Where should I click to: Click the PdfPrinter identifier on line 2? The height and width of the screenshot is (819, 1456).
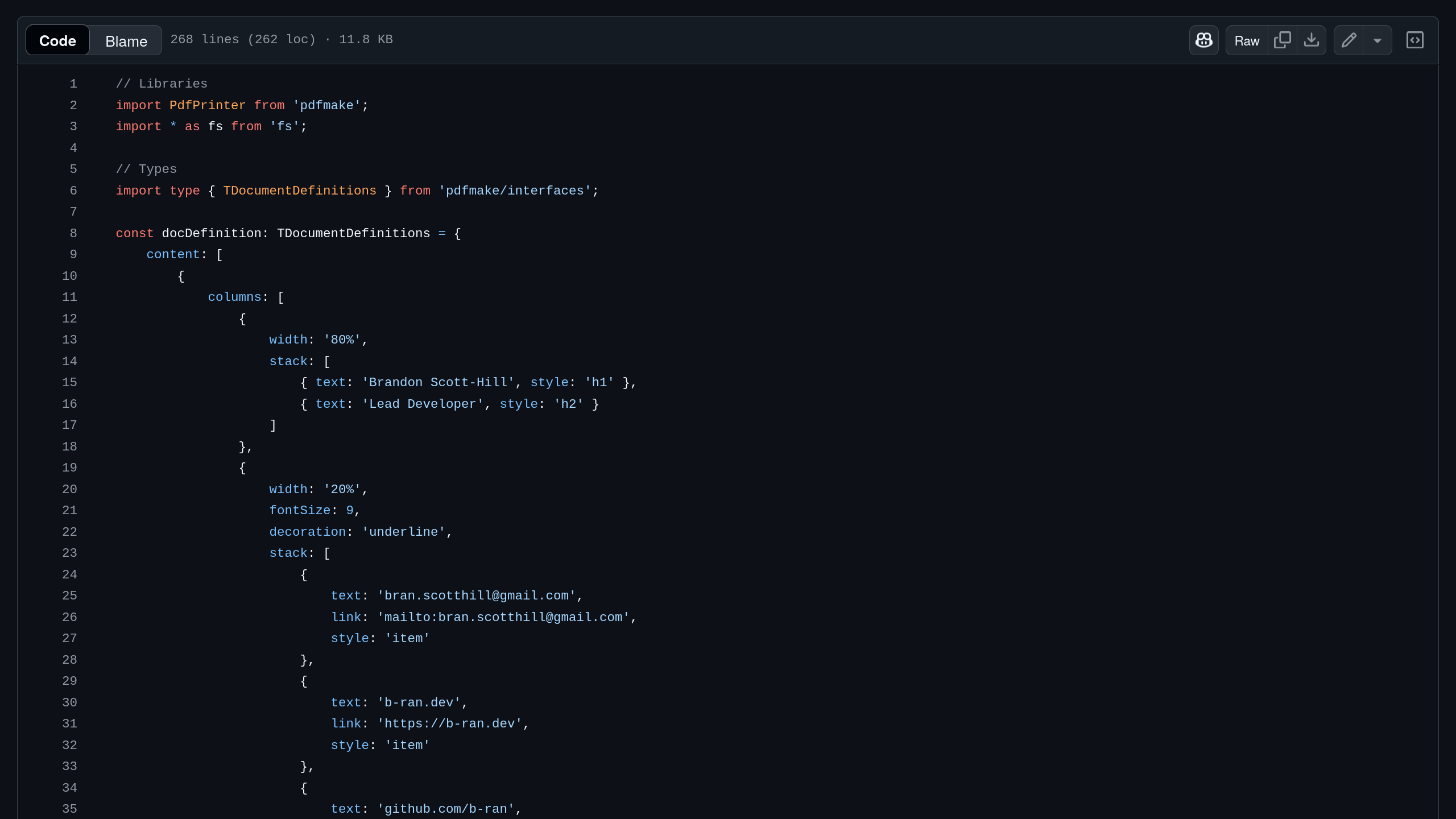pos(208,106)
